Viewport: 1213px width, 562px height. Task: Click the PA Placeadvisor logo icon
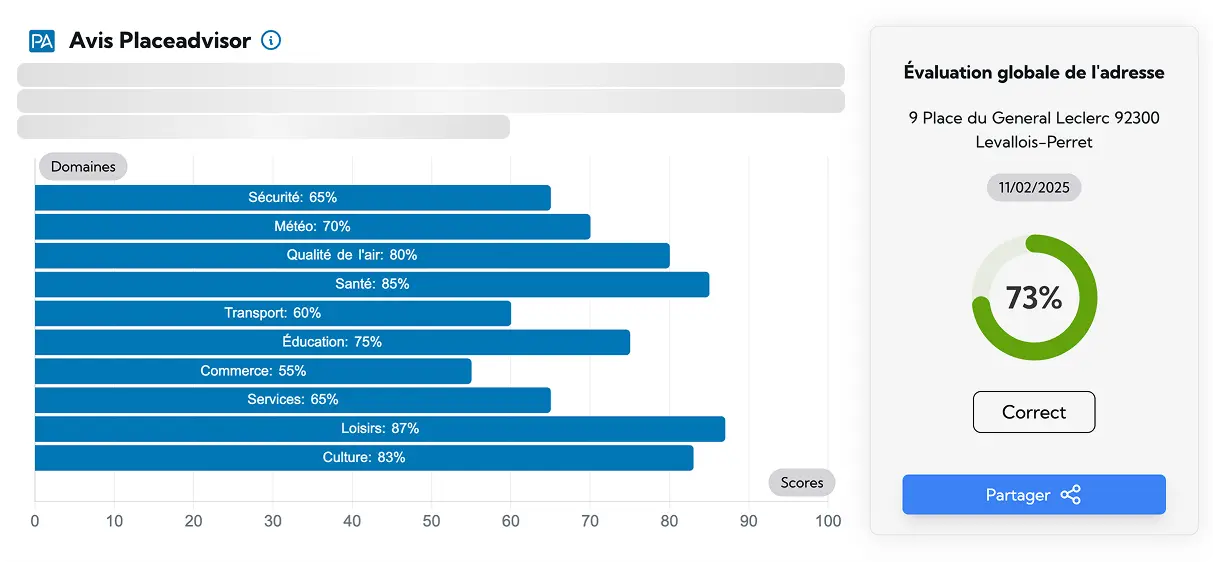pos(42,41)
